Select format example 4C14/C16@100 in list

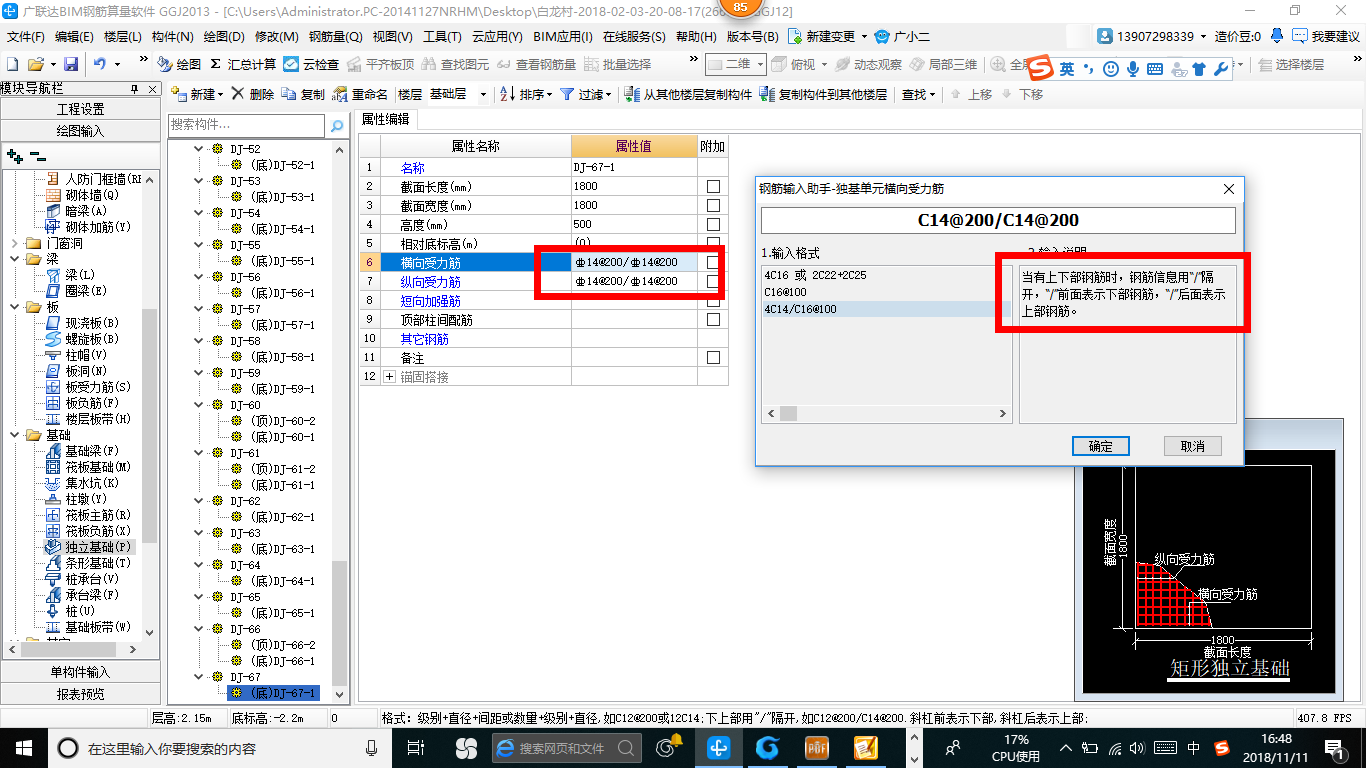[x=886, y=309]
